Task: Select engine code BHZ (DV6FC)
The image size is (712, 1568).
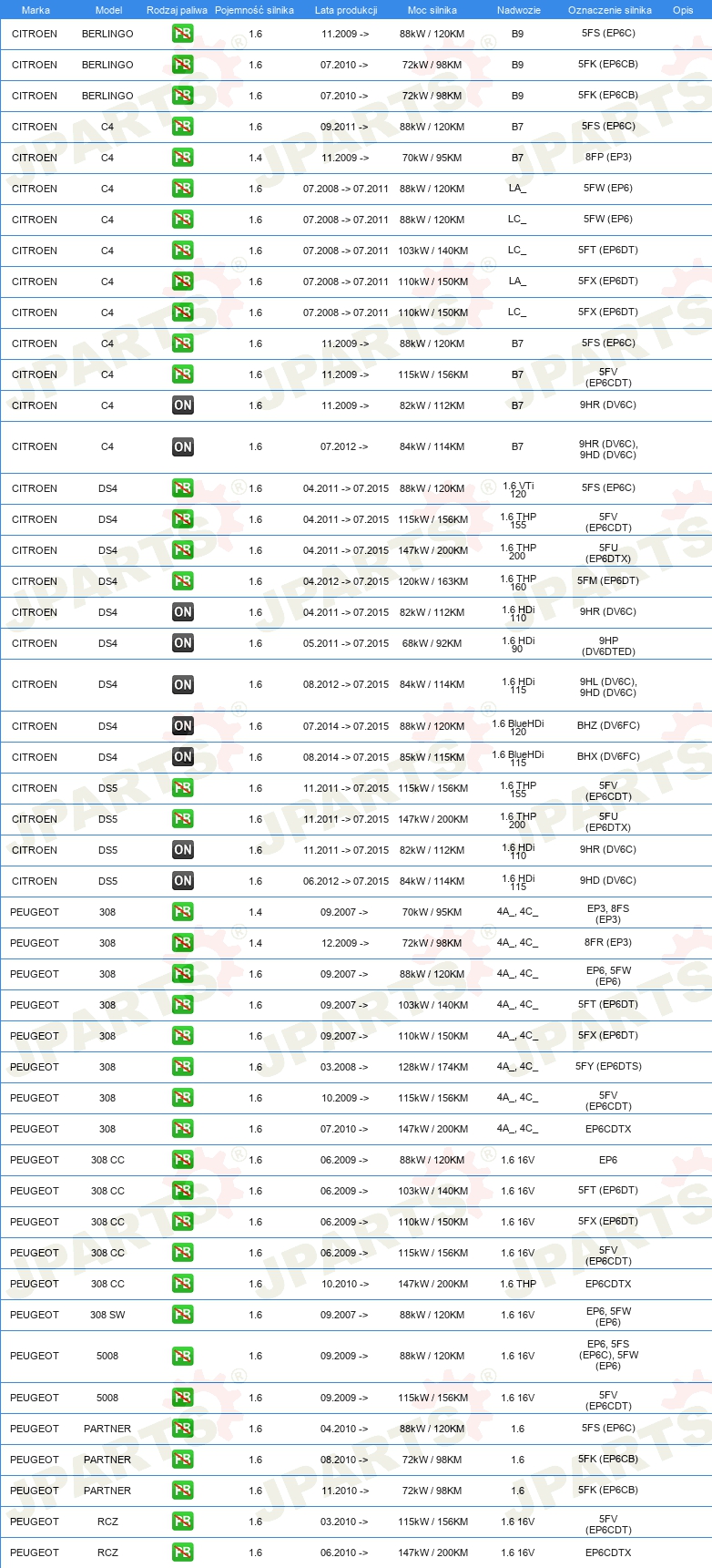Action: (608, 726)
